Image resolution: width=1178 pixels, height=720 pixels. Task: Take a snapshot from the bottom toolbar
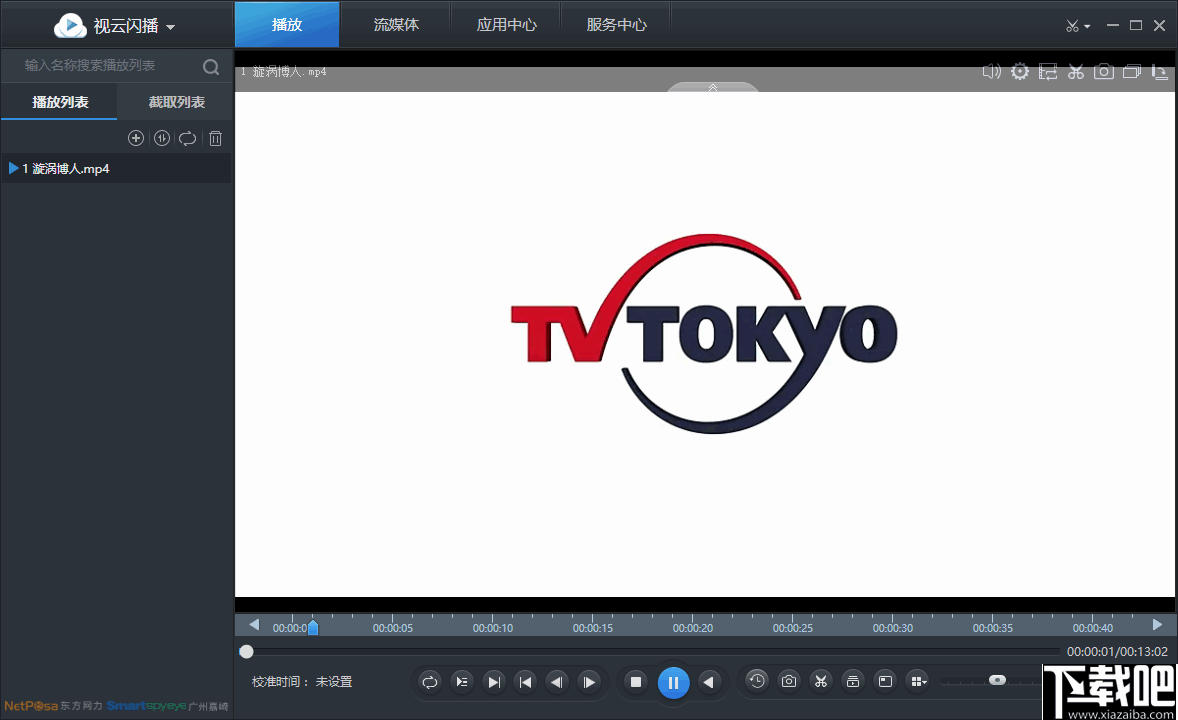(789, 681)
